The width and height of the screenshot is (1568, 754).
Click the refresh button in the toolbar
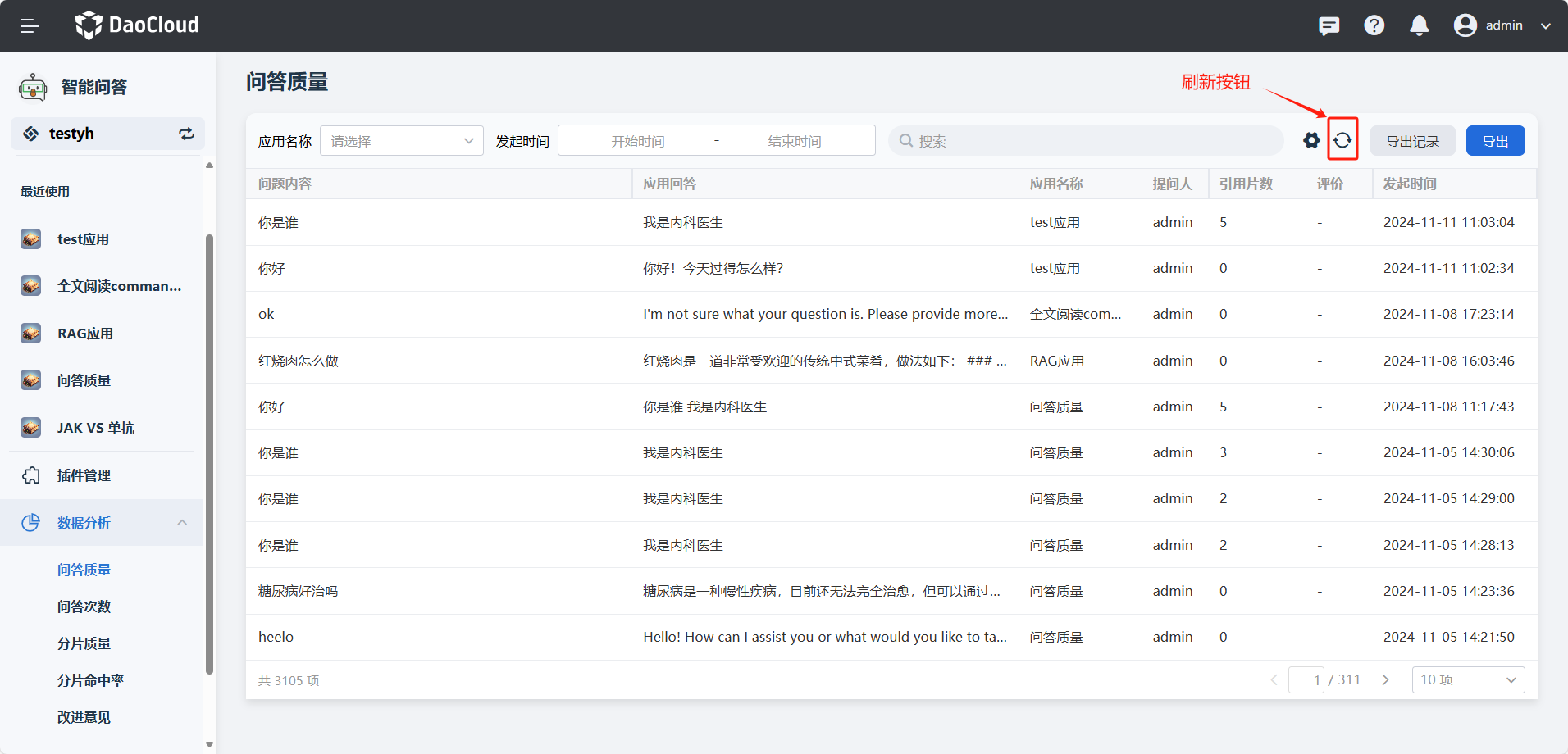pos(1342,140)
